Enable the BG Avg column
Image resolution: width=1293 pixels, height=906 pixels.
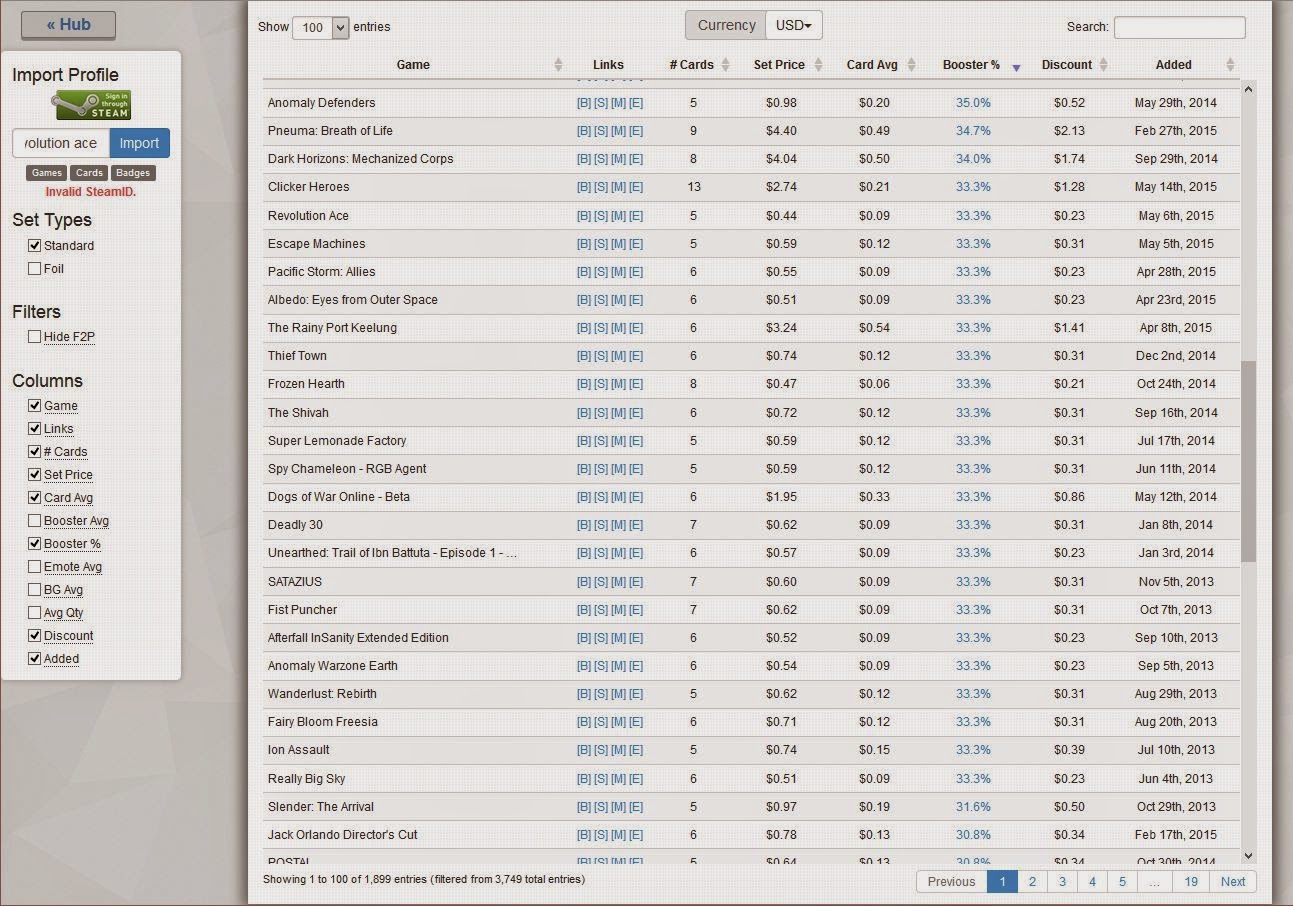pyautogui.click(x=35, y=590)
